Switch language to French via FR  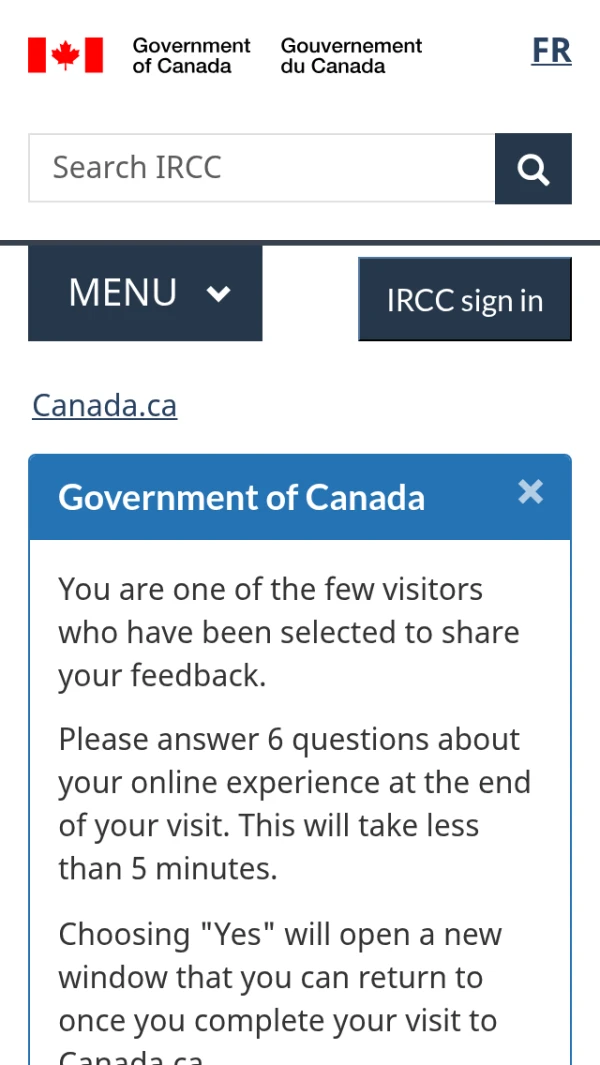(x=551, y=50)
